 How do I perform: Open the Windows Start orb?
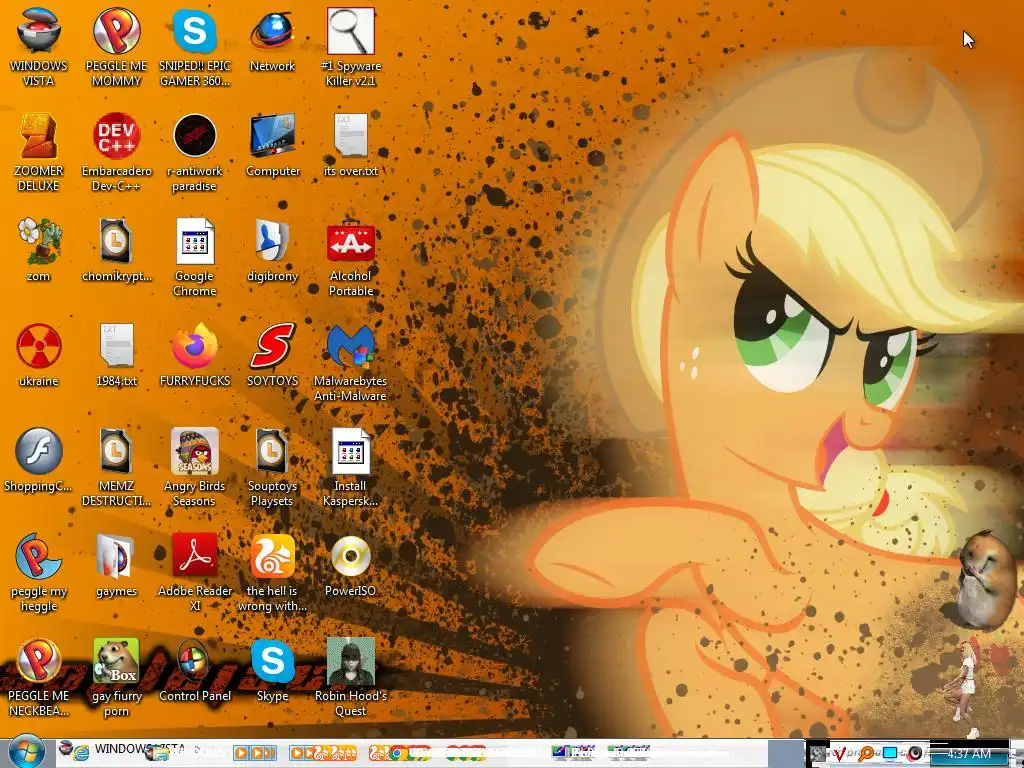26,753
